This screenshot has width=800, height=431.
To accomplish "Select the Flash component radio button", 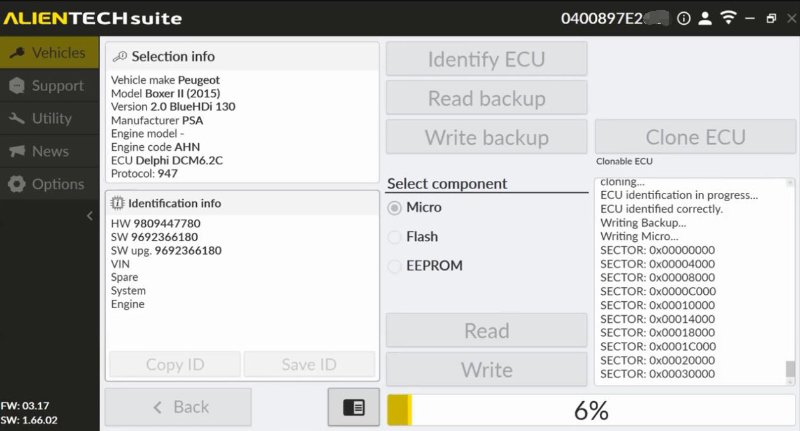I will [x=394, y=237].
